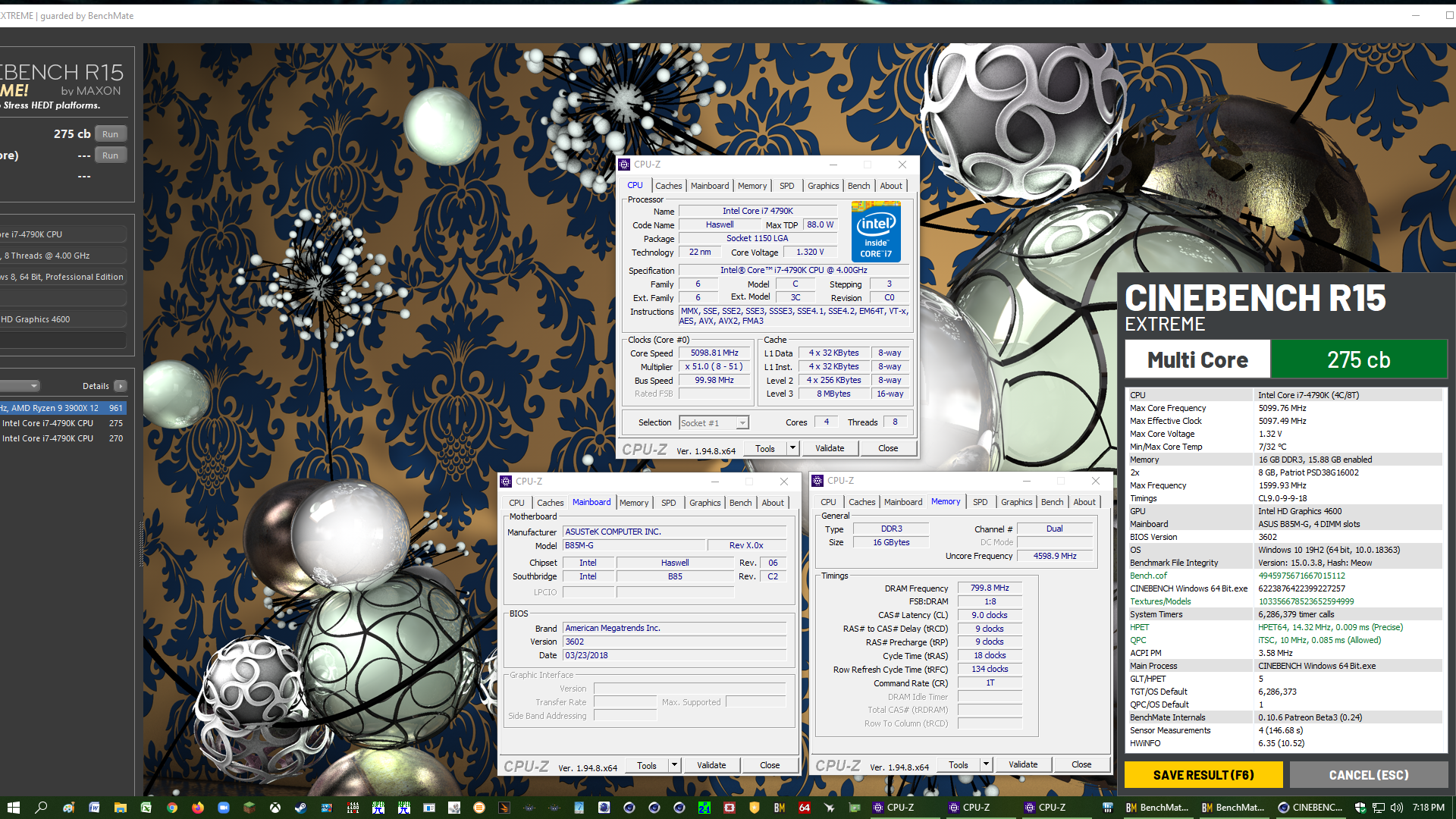This screenshot has width=1456, height=819.
Task: Select Intel Core i7-4790K row scoring 270
Action: point(62,438)
